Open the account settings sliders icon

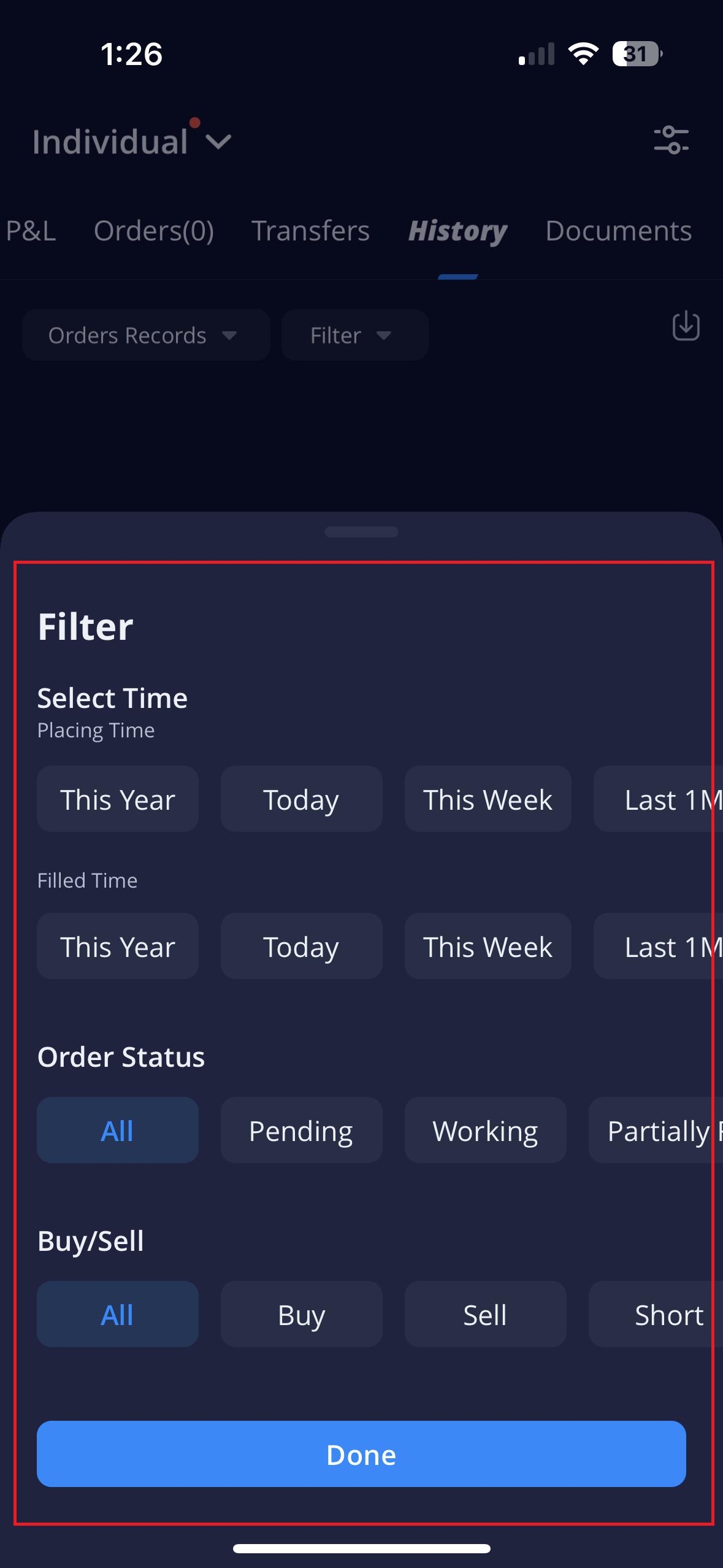(x=671, y=140)
